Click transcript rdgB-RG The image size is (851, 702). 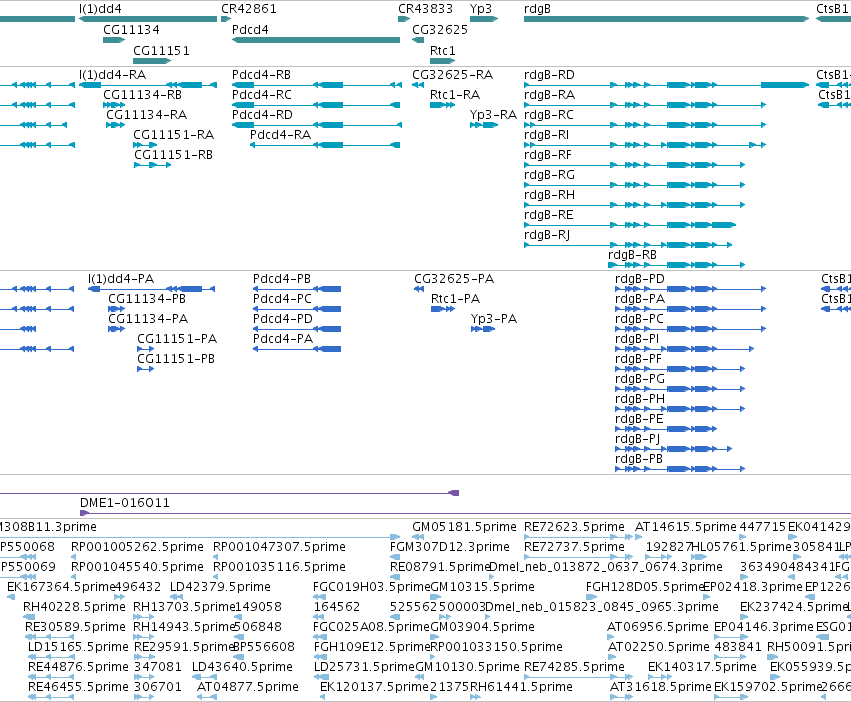(x=549, y=175)
